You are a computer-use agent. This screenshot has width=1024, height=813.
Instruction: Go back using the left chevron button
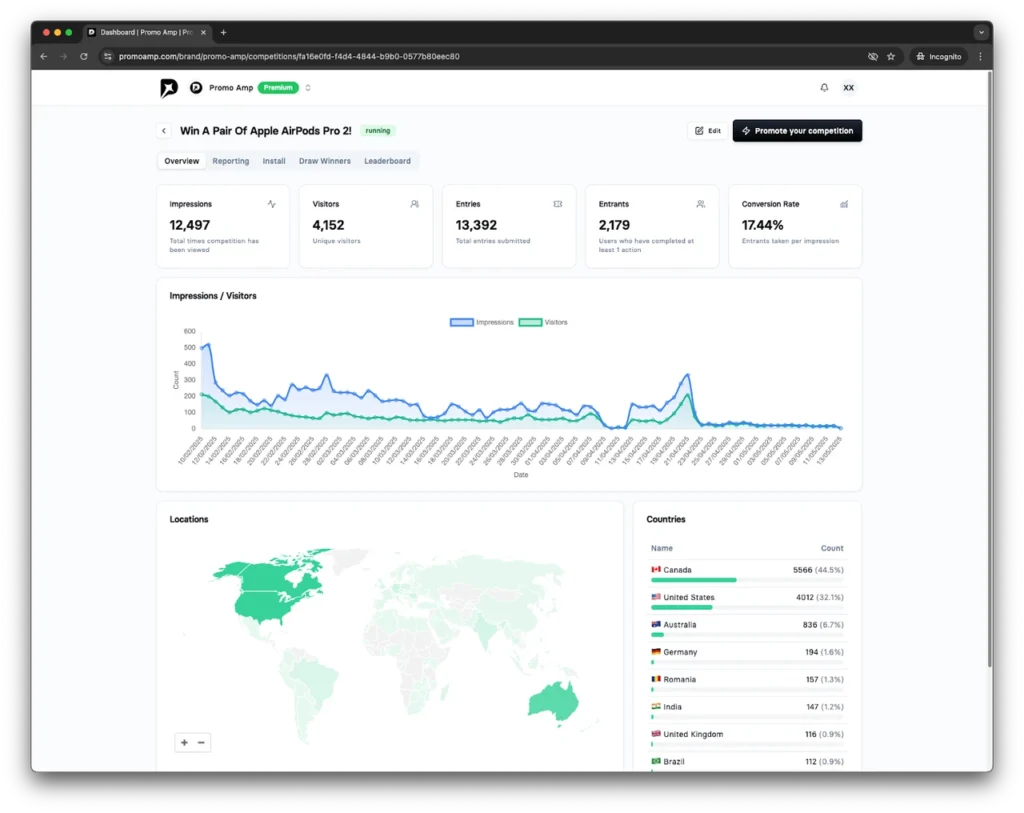(x=163, y=131)
